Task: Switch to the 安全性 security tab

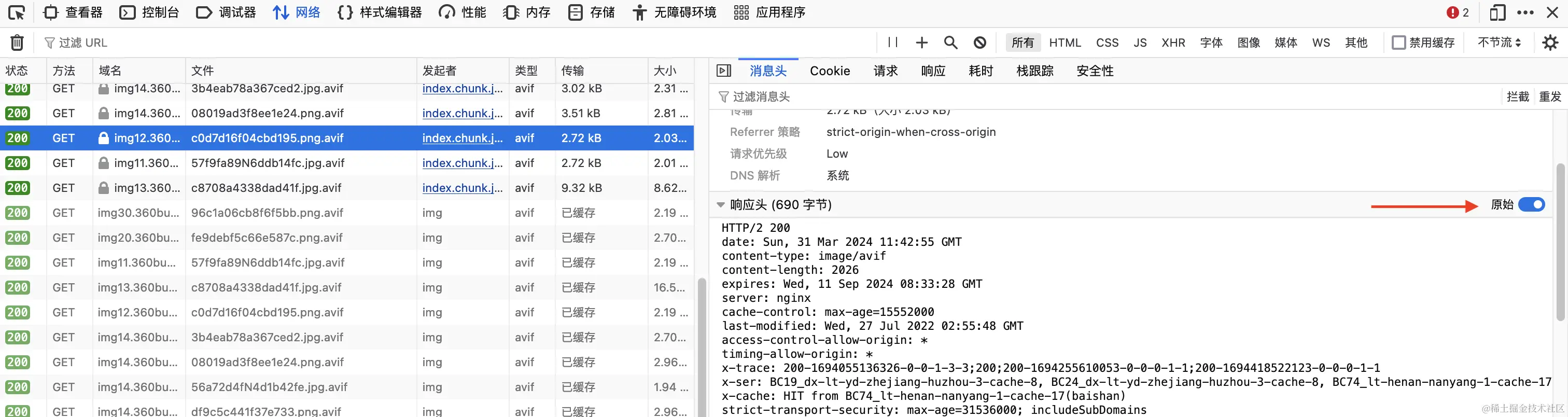Action: pyautogui.click(x=1095, y=71)
